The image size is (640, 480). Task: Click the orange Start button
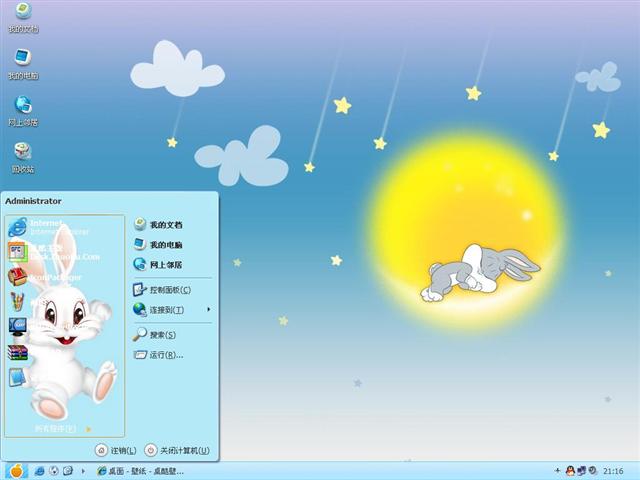pos(16,471)
